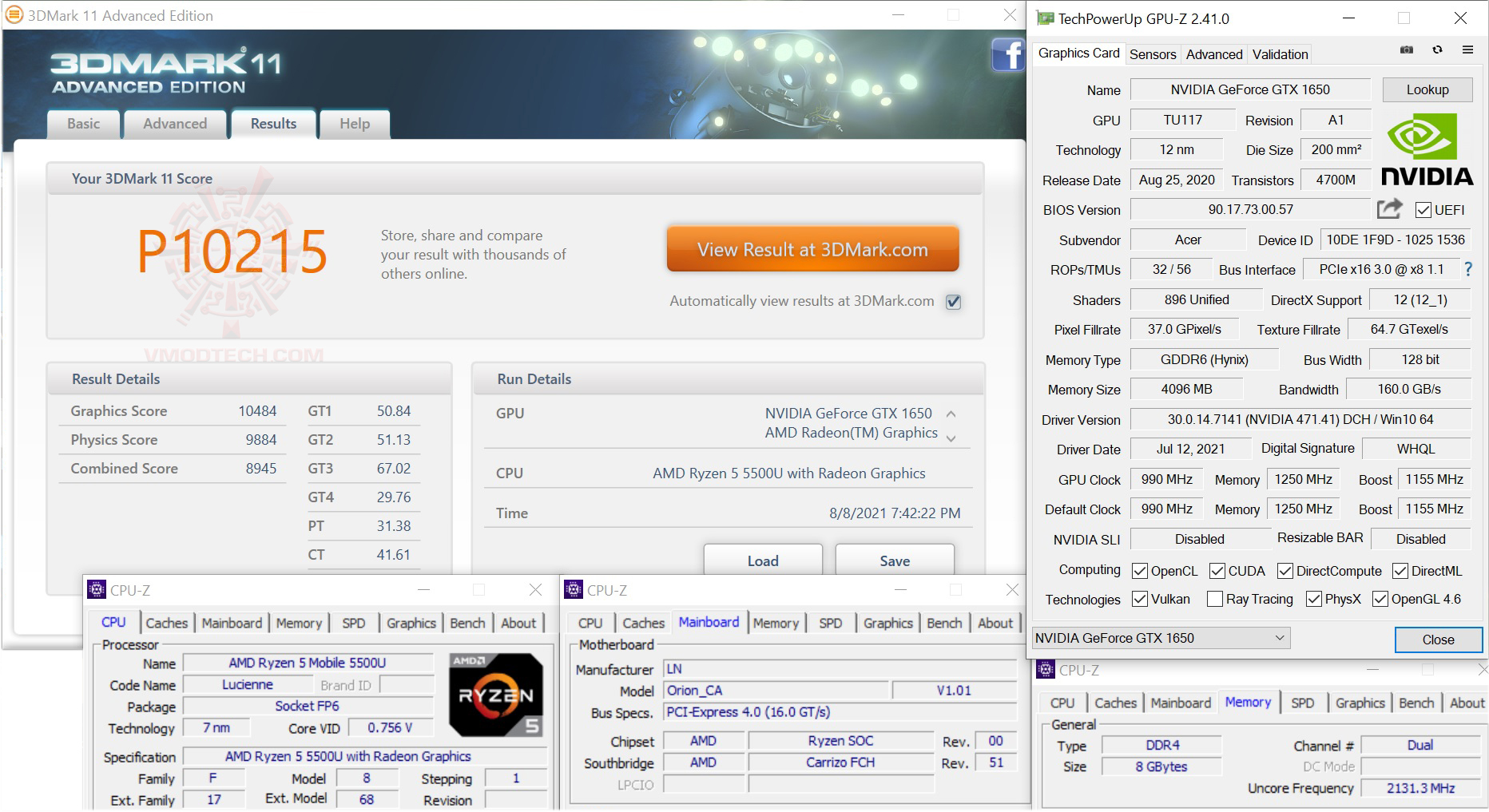
Task: Enable the Ray Tracing checkbox
Action: point(1215,599)
